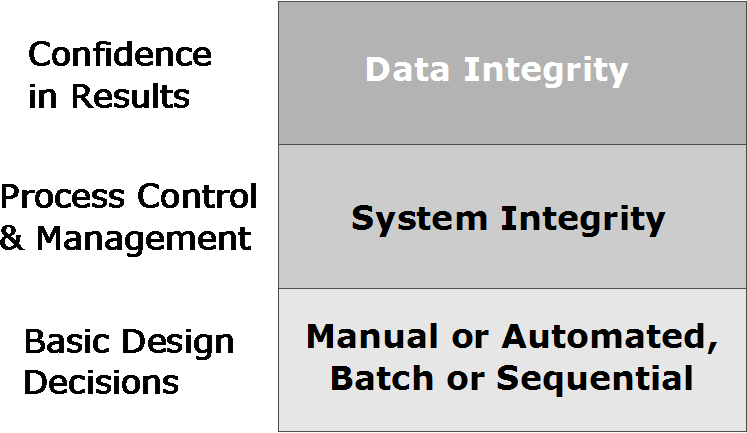
Task: Click the word Integrity in the dark top box
Action: (546, 71)
